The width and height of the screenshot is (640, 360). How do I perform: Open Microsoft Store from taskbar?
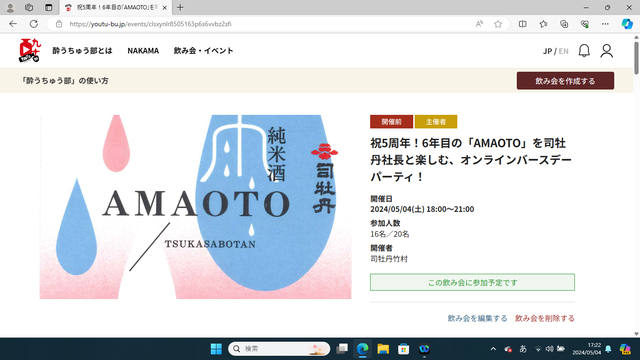[403, 349]
